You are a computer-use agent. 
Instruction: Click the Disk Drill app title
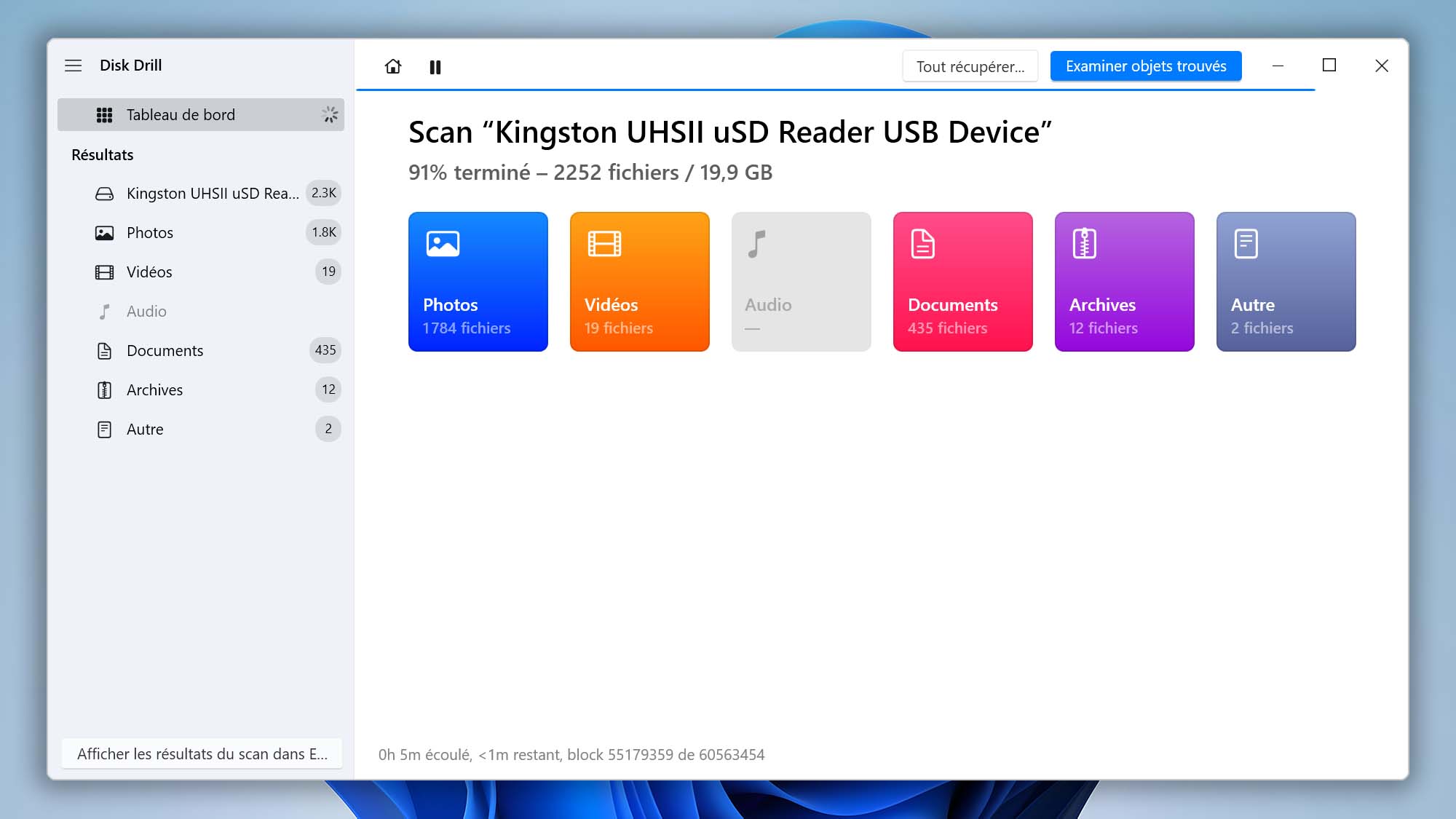131,66
